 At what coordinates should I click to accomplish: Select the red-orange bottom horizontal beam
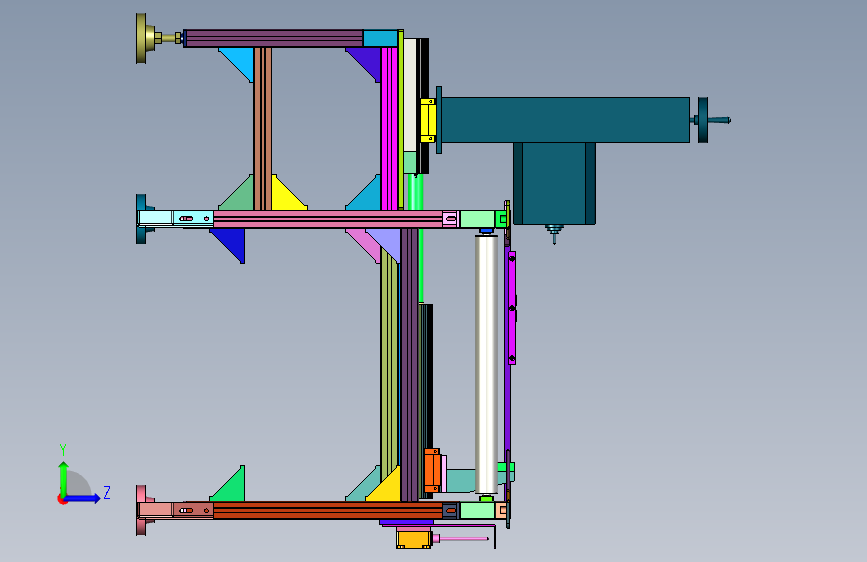[327, 510]
